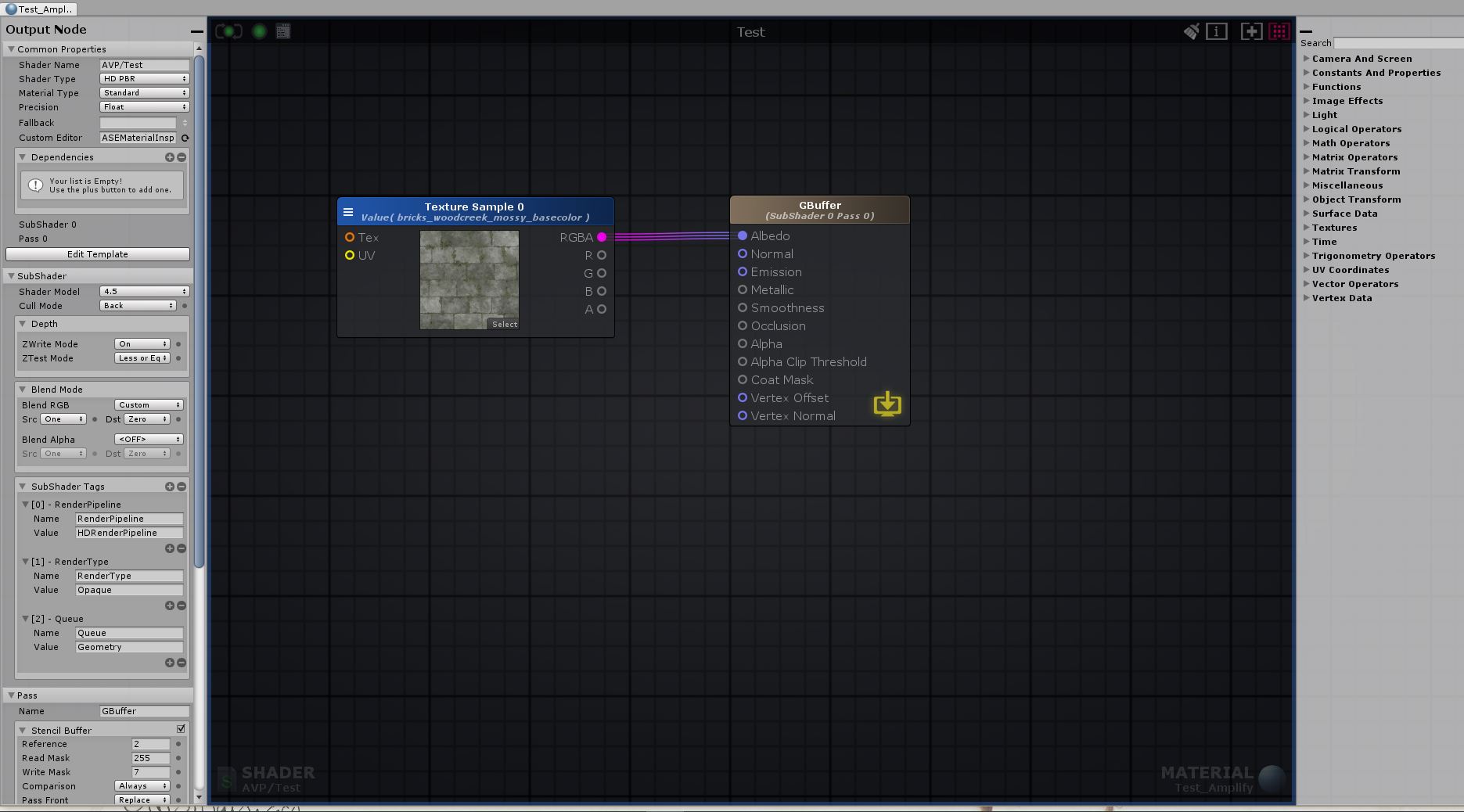The height and width of the screenshot is (812, 1464).
Task: Add a dependency with the plus icon
Action: pos(169,157)
